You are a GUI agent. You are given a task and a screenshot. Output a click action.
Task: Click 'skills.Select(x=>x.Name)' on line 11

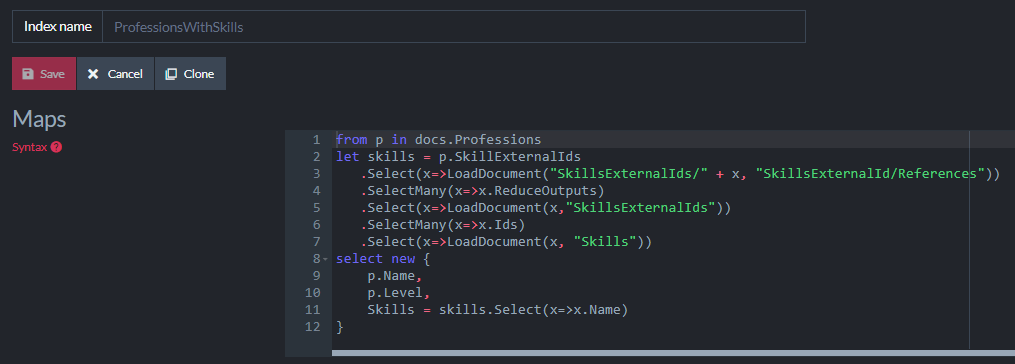(533, 310)
